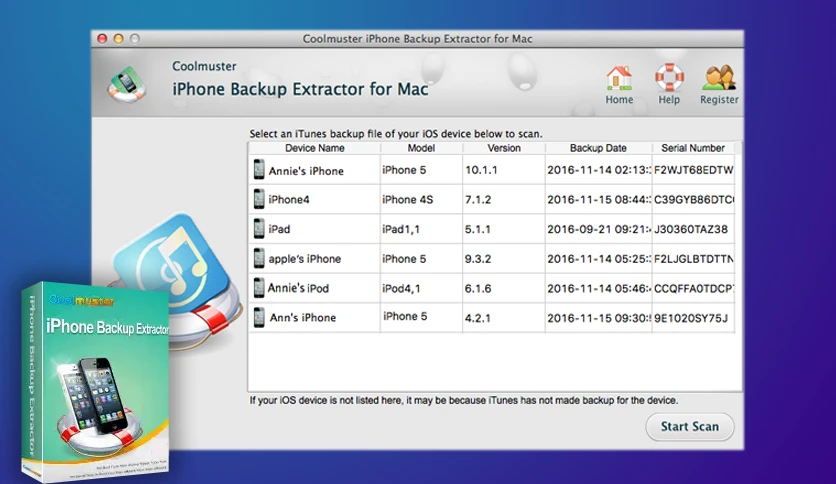The width and height of the screenshot is (836, 484).
Task: Click version 10.1.1 cell
Action: tap(504, 170)
